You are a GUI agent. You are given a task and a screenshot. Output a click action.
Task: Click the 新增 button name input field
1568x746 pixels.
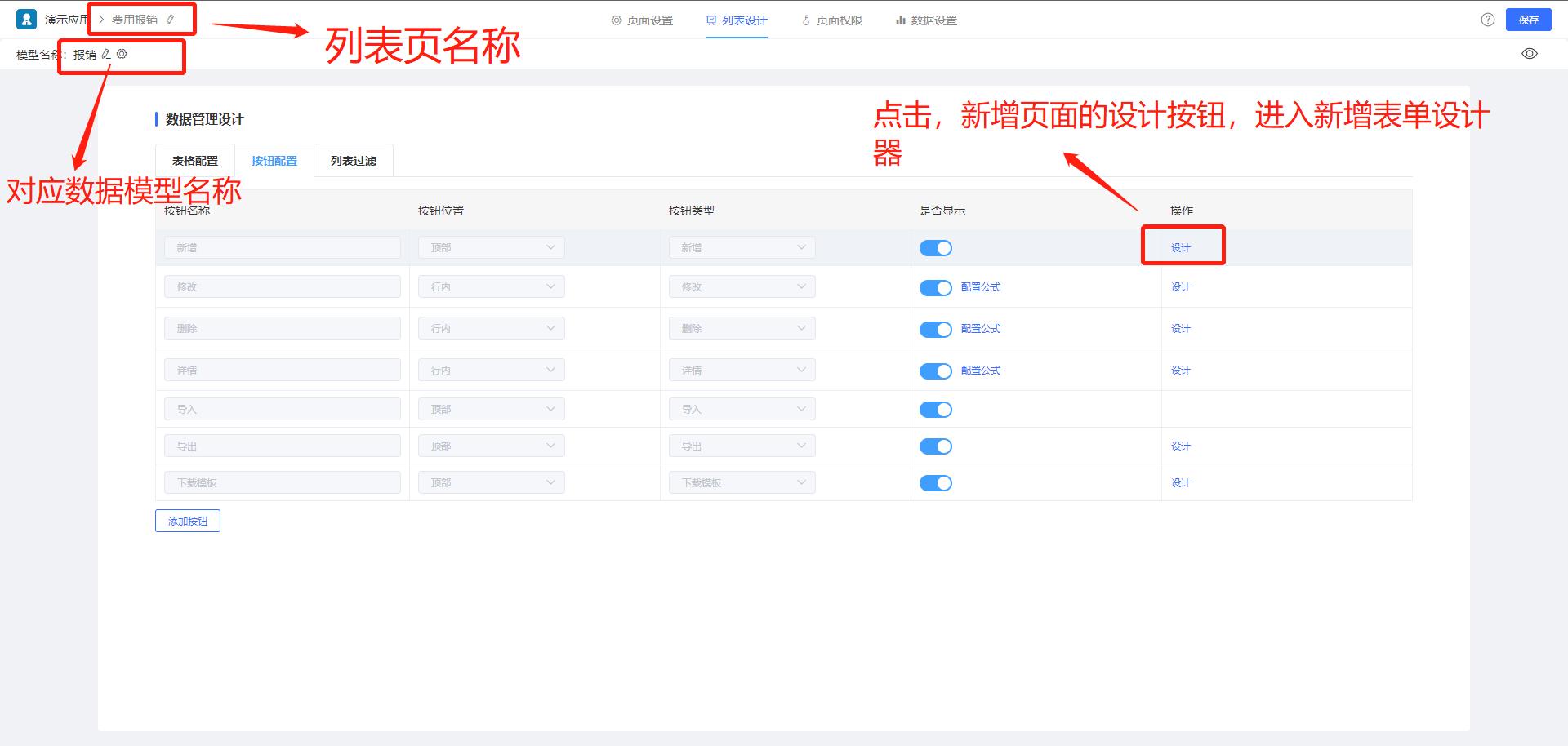tap(283, 247)
